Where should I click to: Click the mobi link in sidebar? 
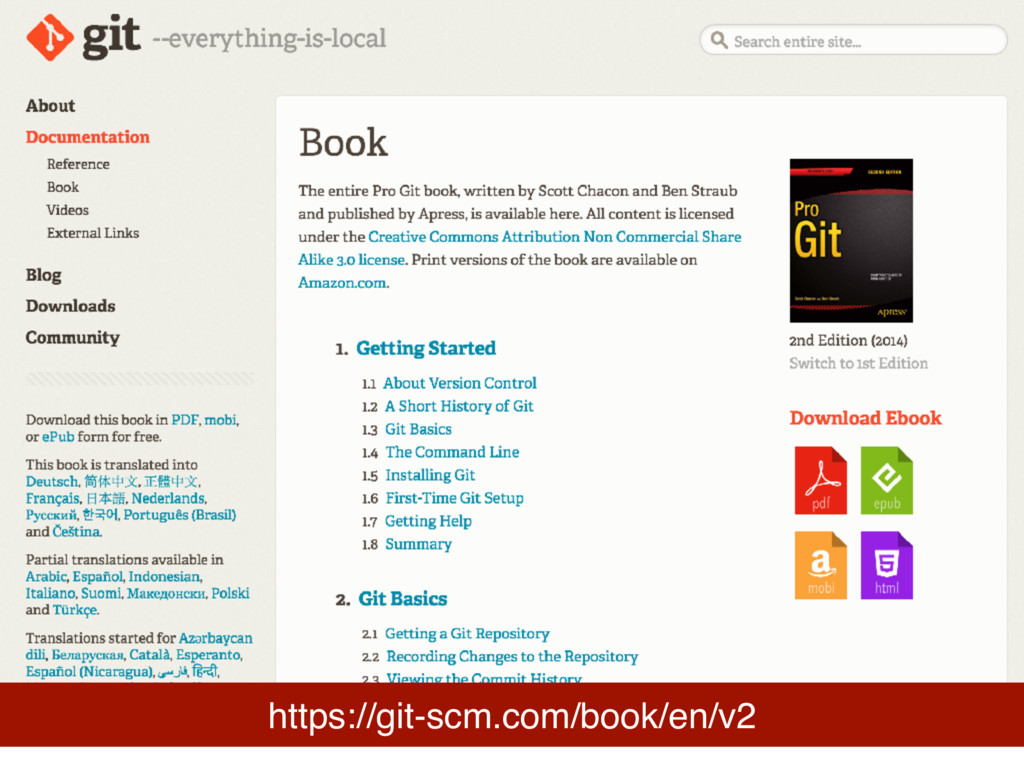221,420
